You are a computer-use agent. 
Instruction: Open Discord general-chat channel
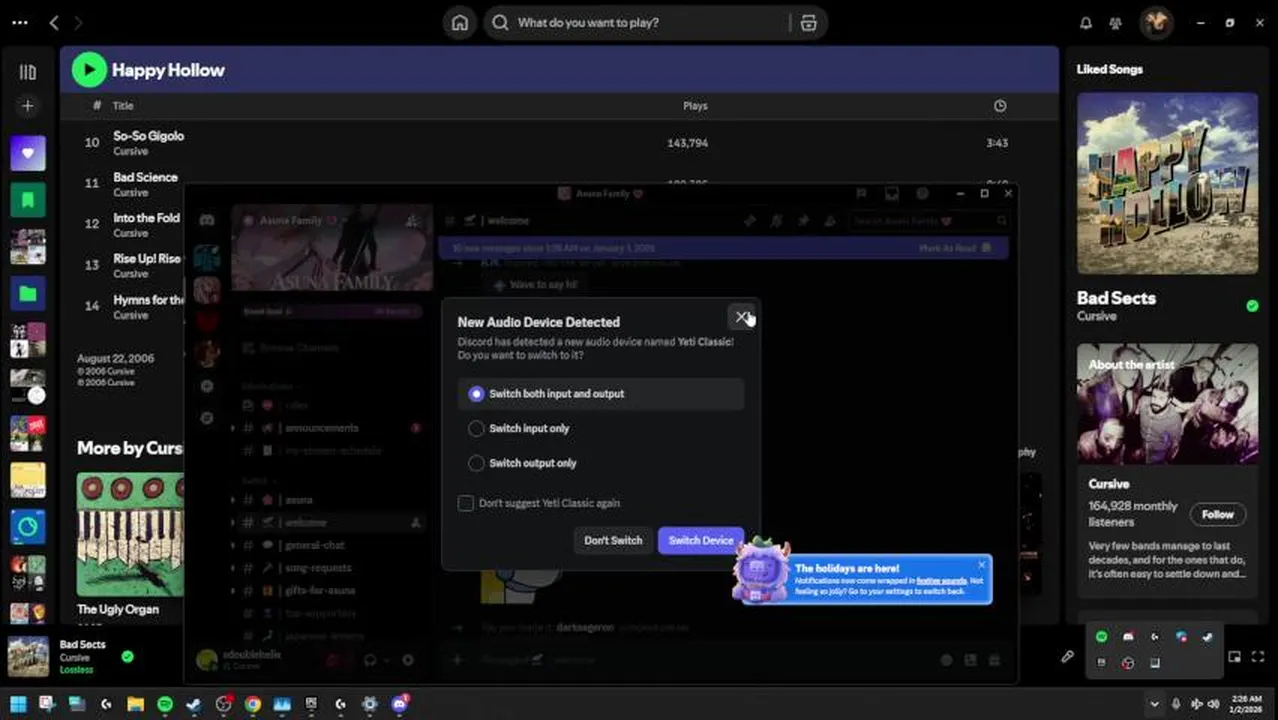[x=316, y=545]
